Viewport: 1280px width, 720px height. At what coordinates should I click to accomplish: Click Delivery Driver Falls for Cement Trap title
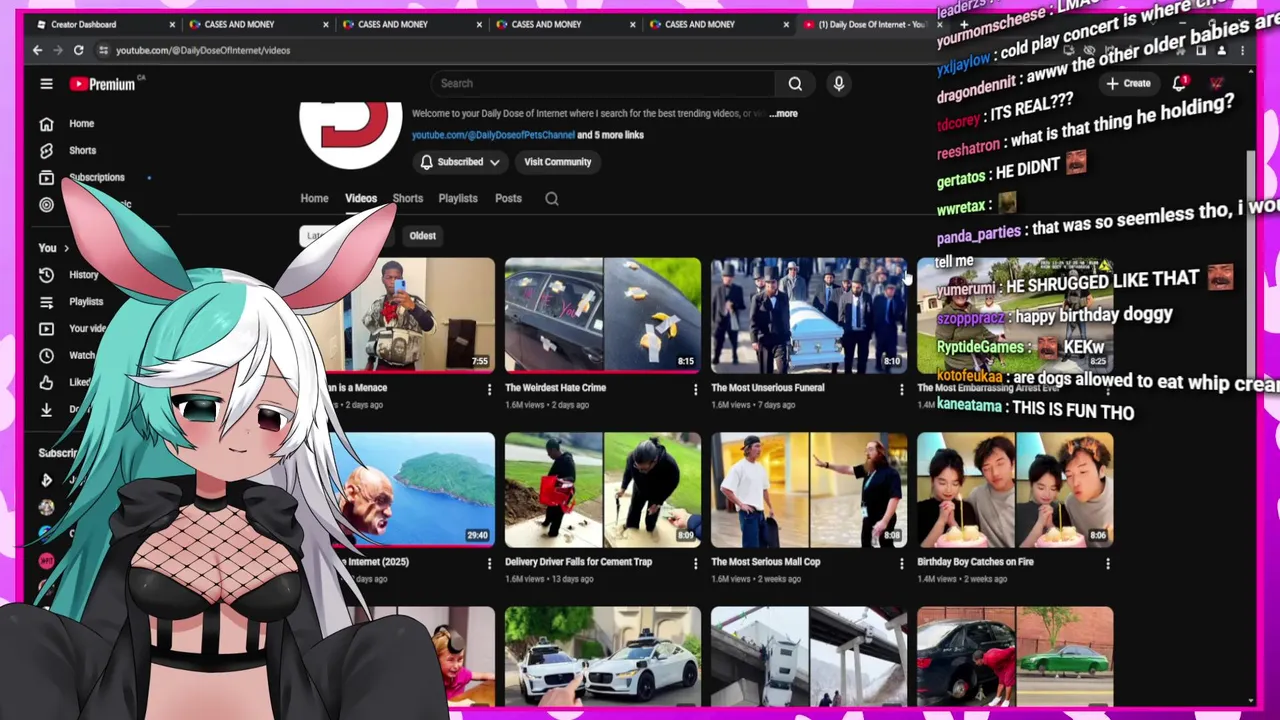click(579, 562)
